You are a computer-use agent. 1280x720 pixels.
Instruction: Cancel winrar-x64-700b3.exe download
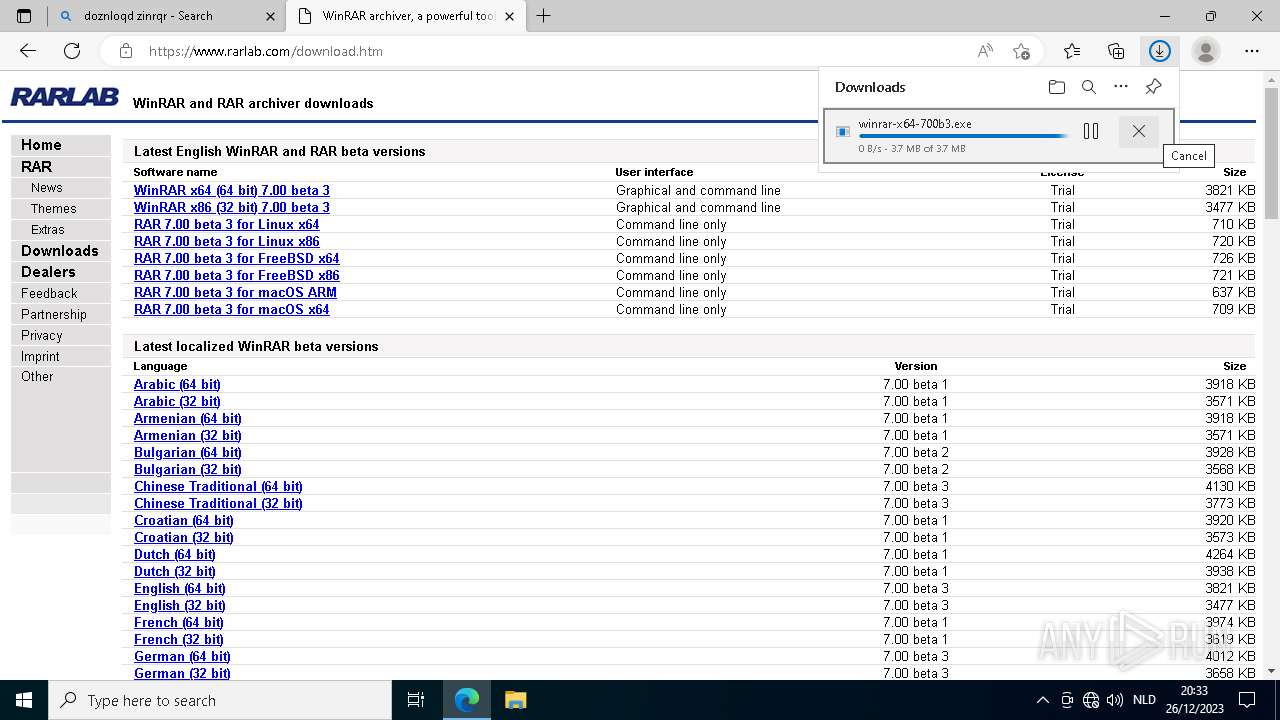pyautogui.click(x=1138, y=131)
